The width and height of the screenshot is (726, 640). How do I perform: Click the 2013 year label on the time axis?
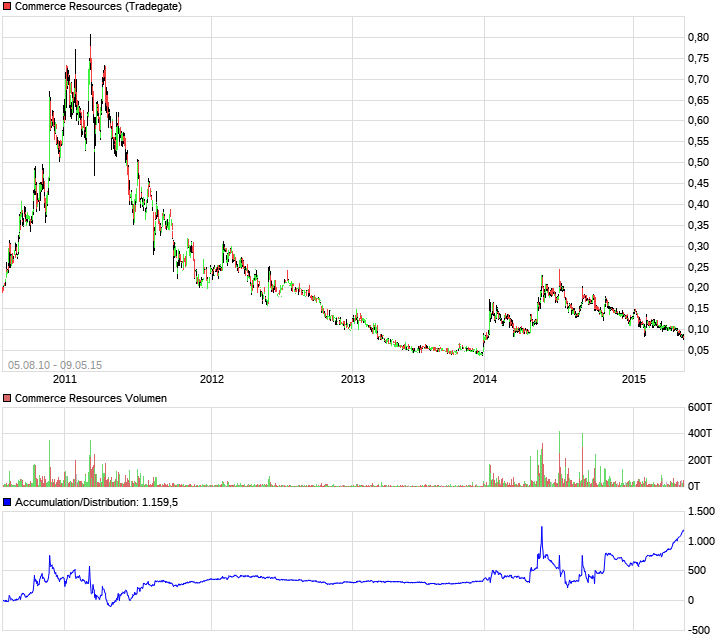coord(353,379)
